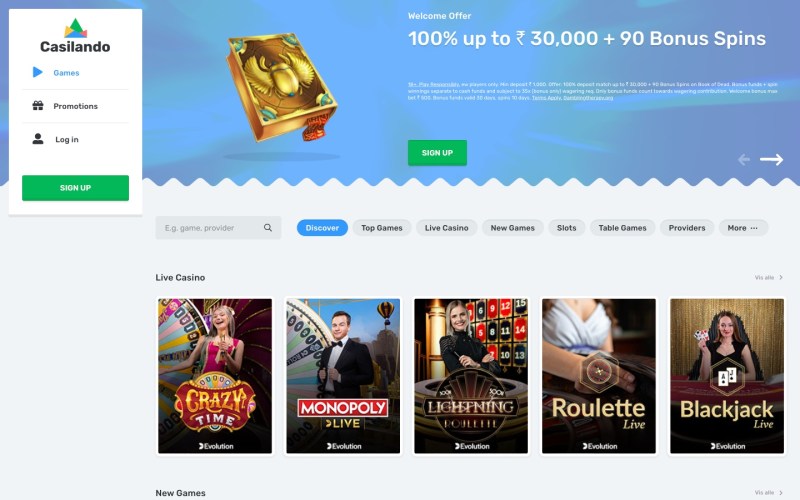Open the Crazy Time game thumbnail

pyautogui.click(x=215, y=376)
